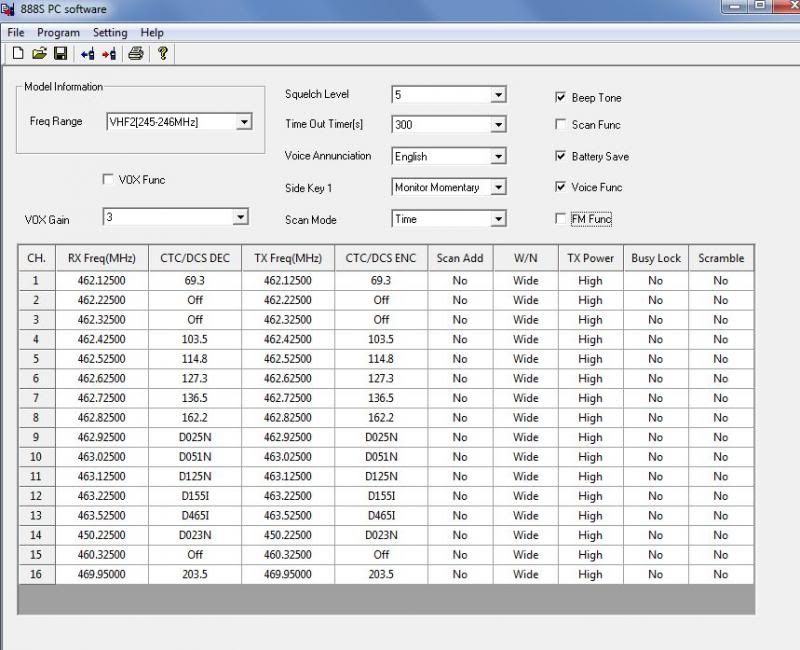
Task: Click the TX Freq(MHz) column header
Action: pos(288,258)
